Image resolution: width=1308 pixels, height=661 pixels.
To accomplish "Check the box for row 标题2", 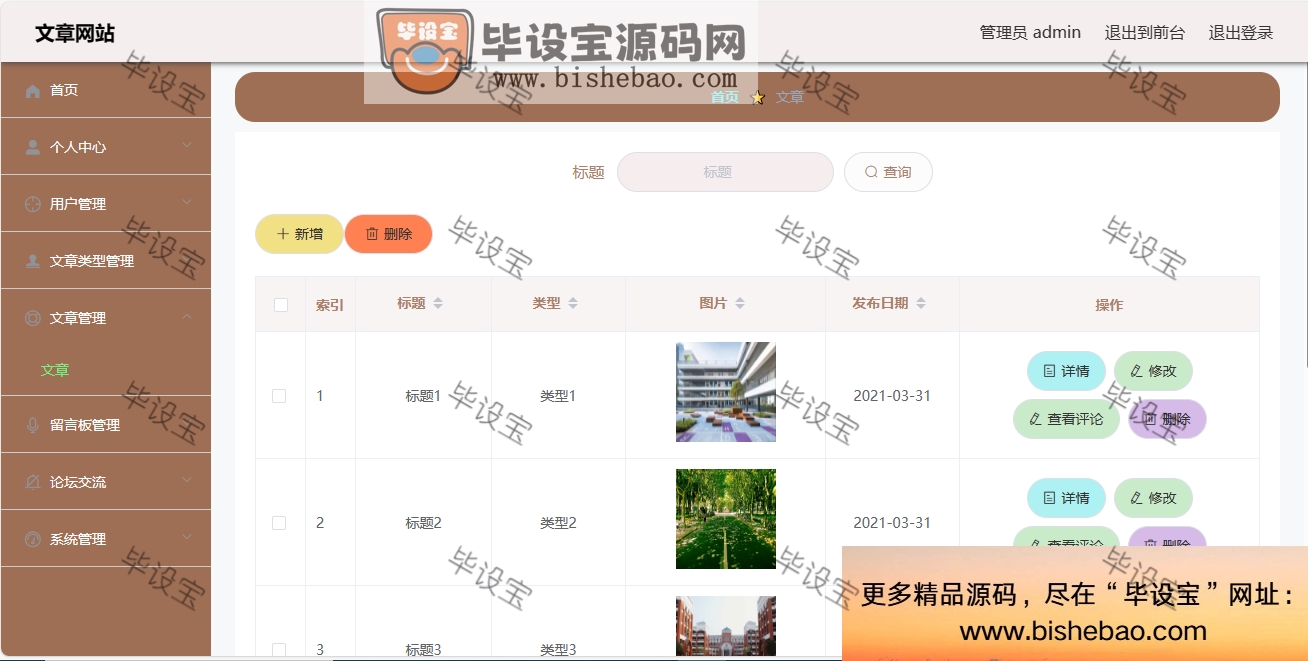I will coord(279,523).
